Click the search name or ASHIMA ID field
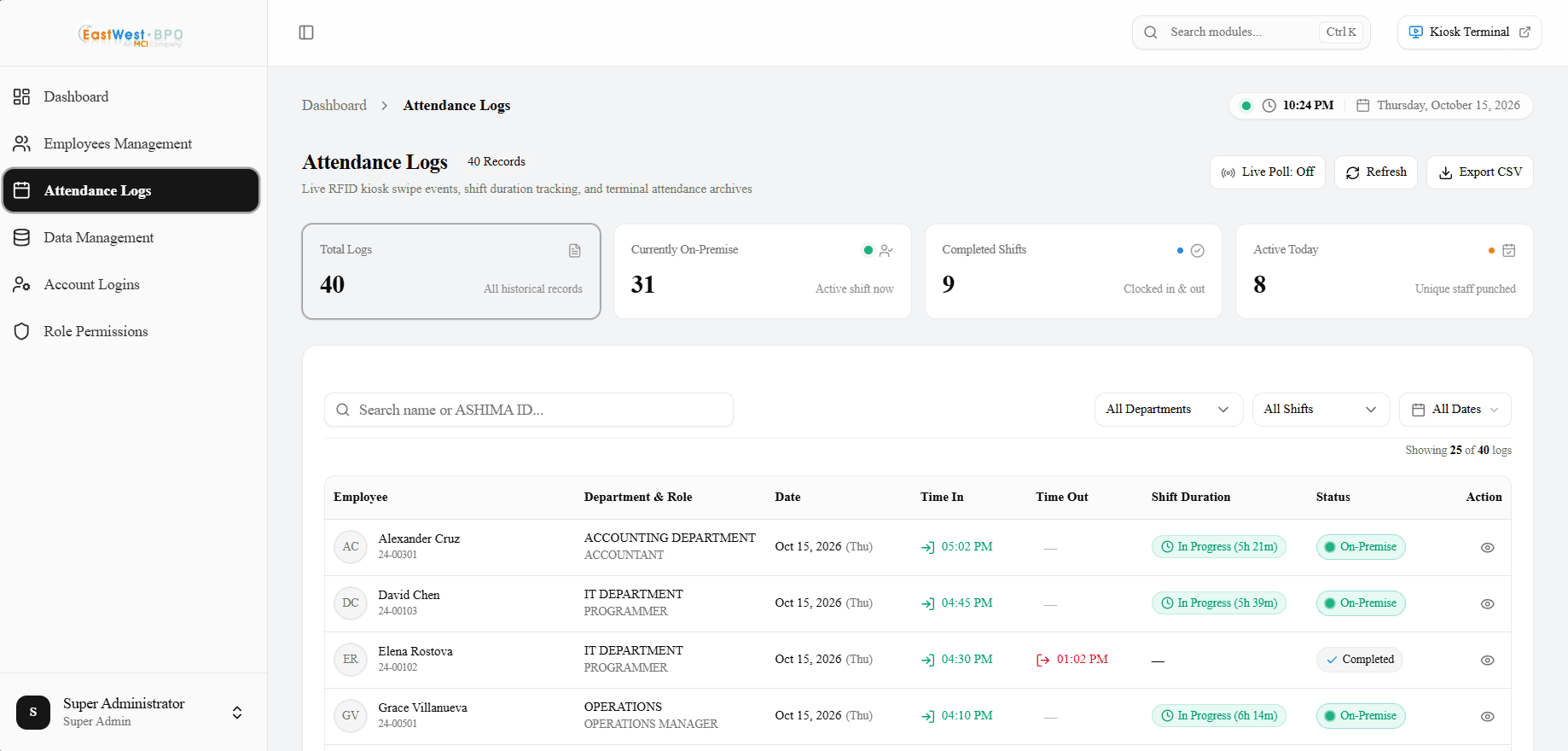This screenshot has width=1568, height=751. [x=529, y=410]
